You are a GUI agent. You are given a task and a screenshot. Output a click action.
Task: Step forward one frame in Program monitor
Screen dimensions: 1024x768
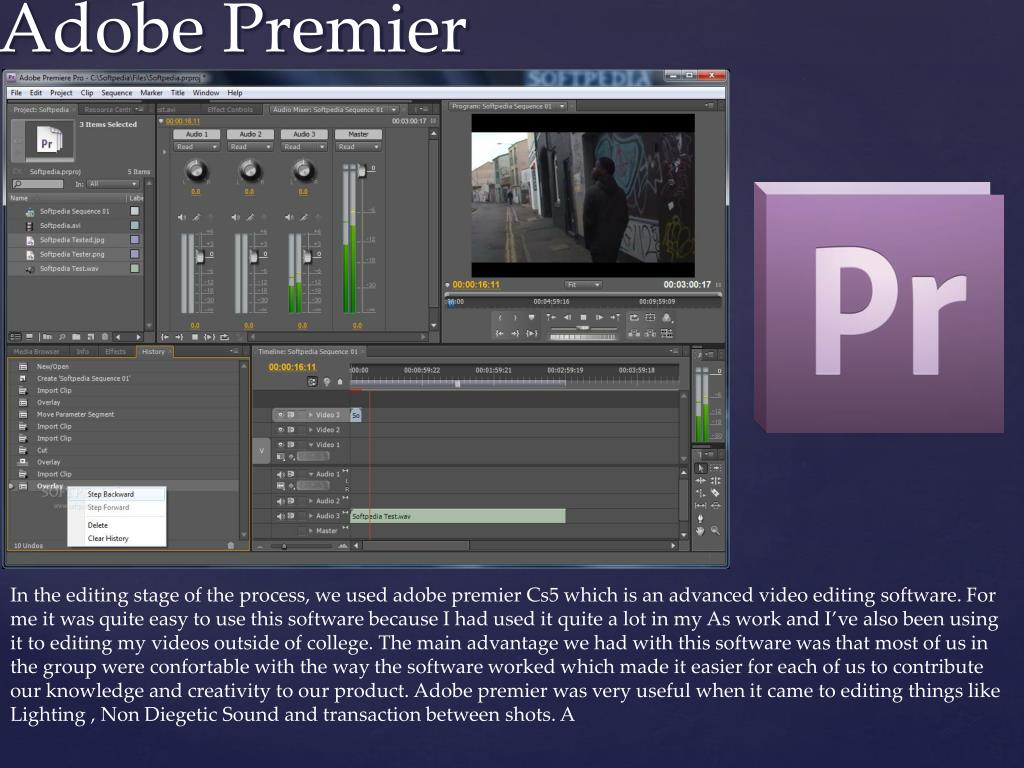[600, 317]
